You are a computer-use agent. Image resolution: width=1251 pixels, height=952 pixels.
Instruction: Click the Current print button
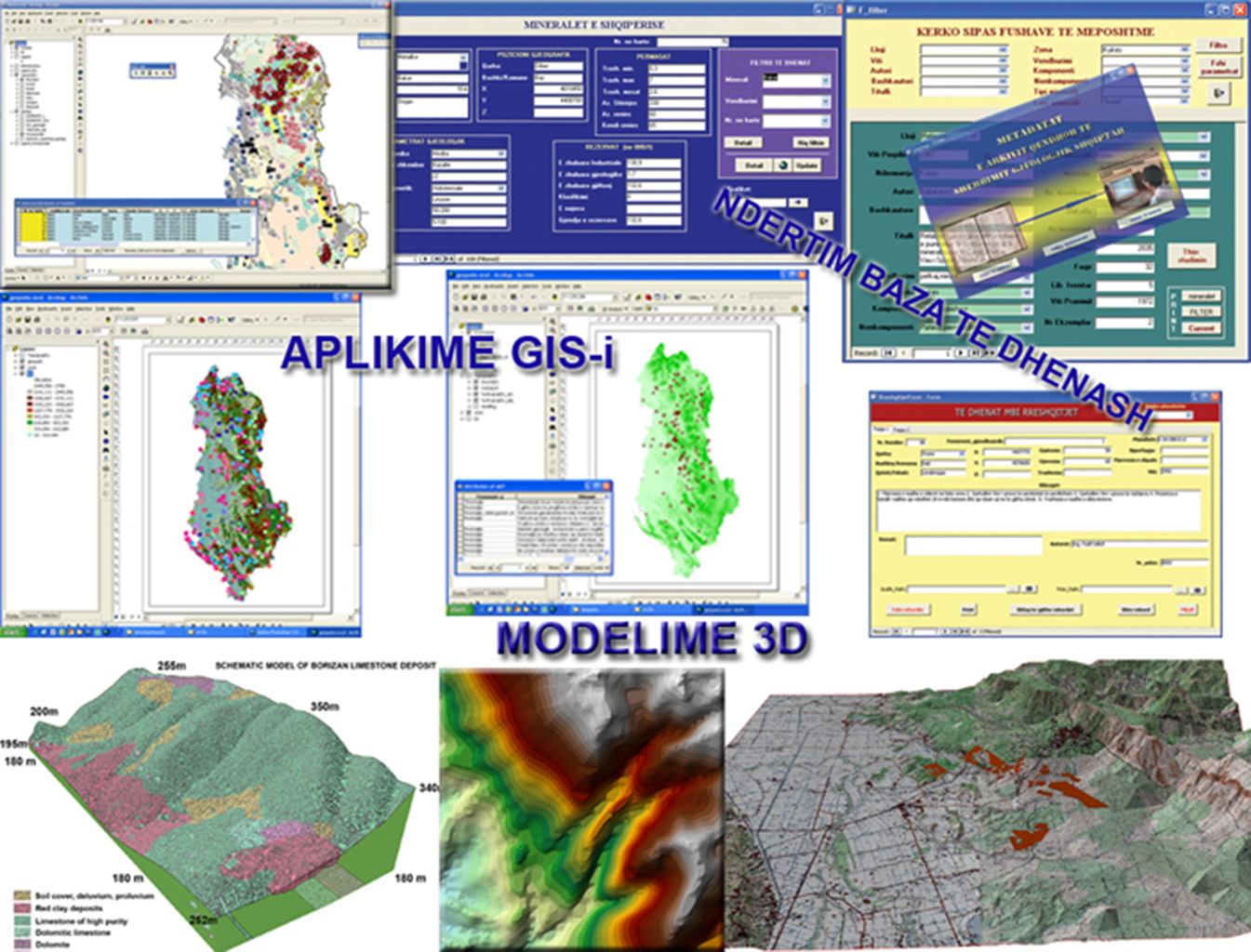(x=1201, y=327)
